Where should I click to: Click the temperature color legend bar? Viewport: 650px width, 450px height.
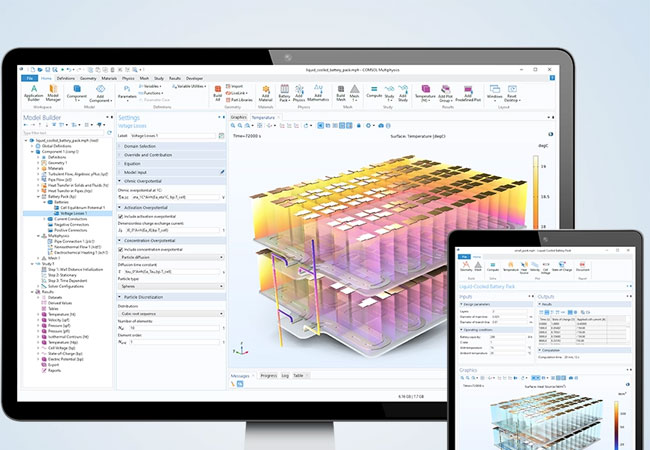[x=536, y=192]
